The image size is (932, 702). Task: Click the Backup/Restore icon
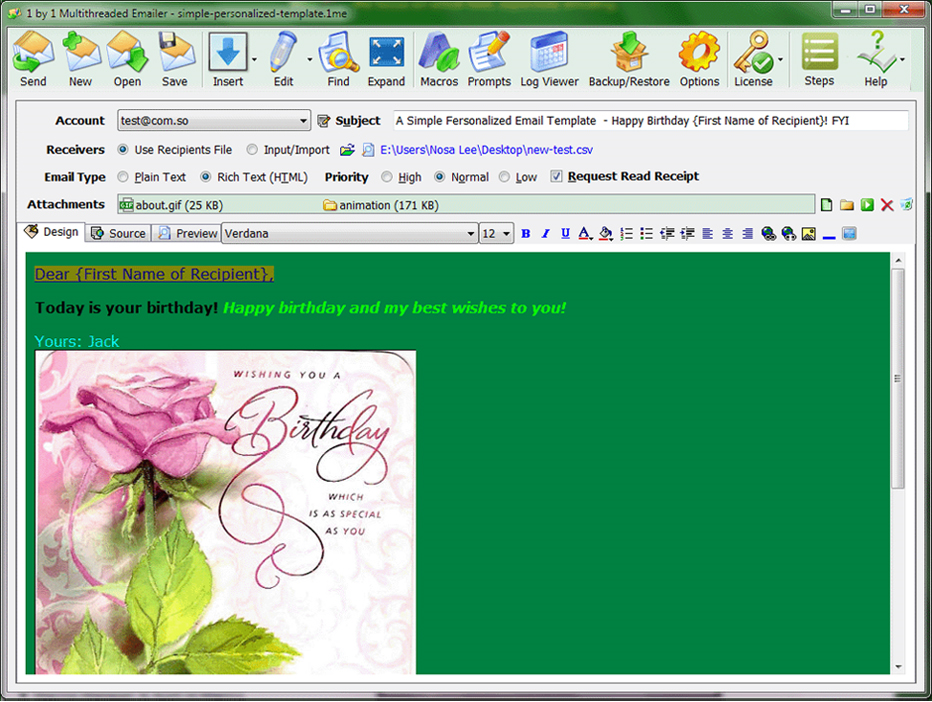[629, 59]
